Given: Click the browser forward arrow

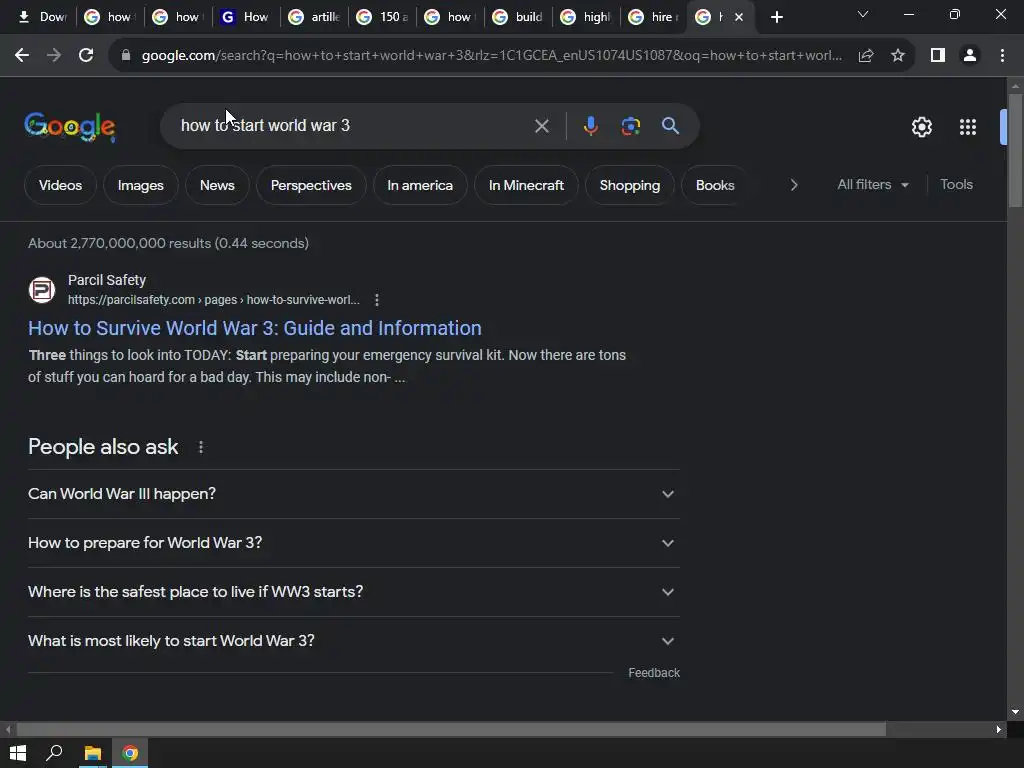Looking at the screenshot, I should 54,56.
